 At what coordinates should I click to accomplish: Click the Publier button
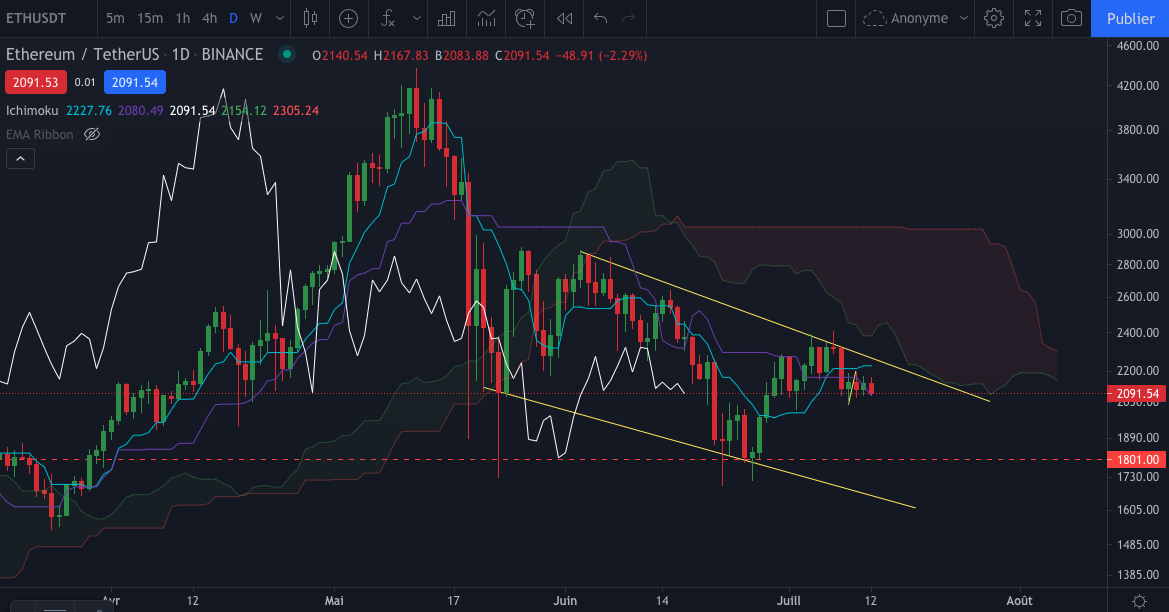[1131, 18]
